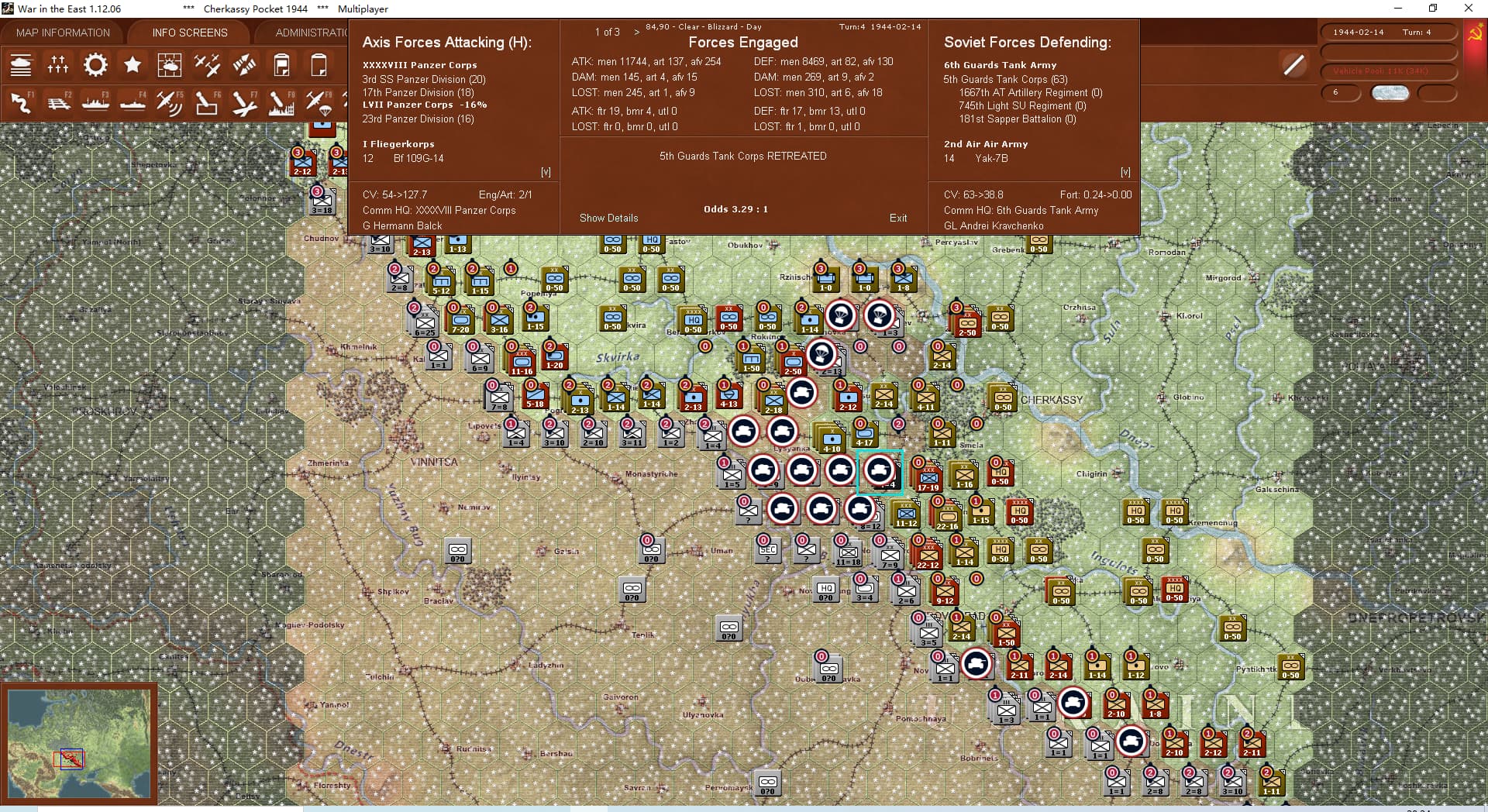1488x812 pixels.
Task: Go to next battle report arrow
Action: [x=637, y=33]
